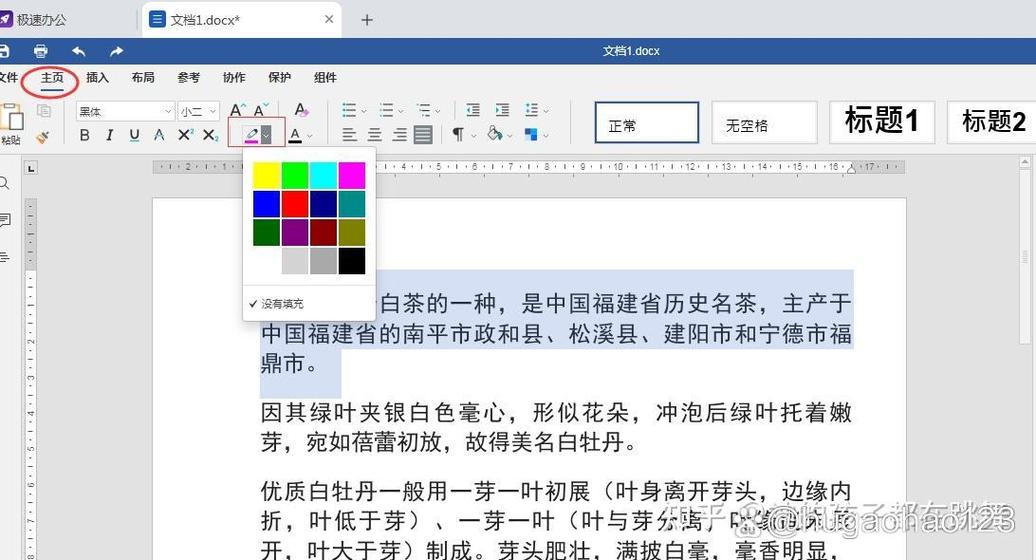
Task: Apply the 标题1 Heading 1 style
Action: point(882,123)
